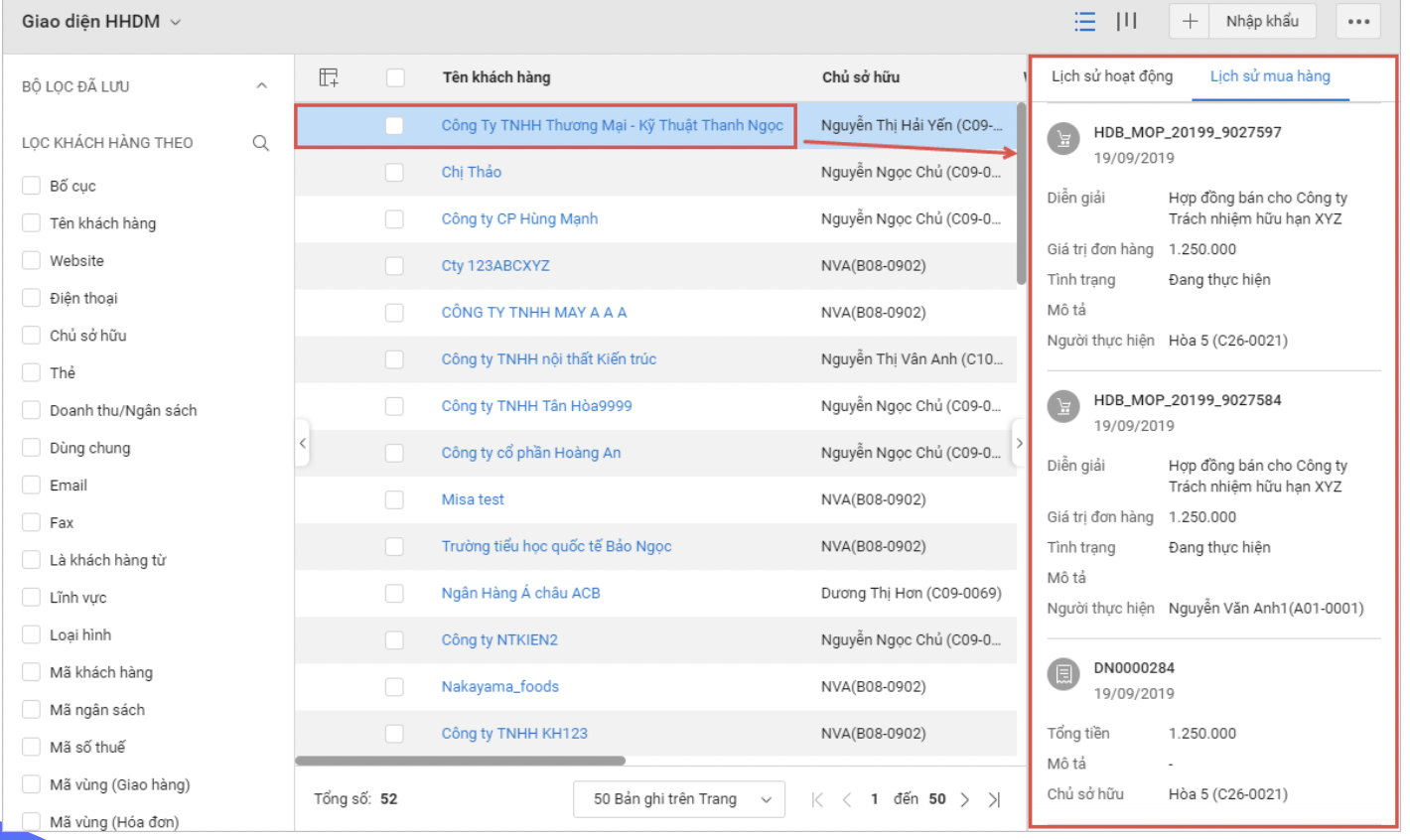This screenshot has width=1410, height=840.
Task: Go to the next page arrow
Action: click(964, 799)
